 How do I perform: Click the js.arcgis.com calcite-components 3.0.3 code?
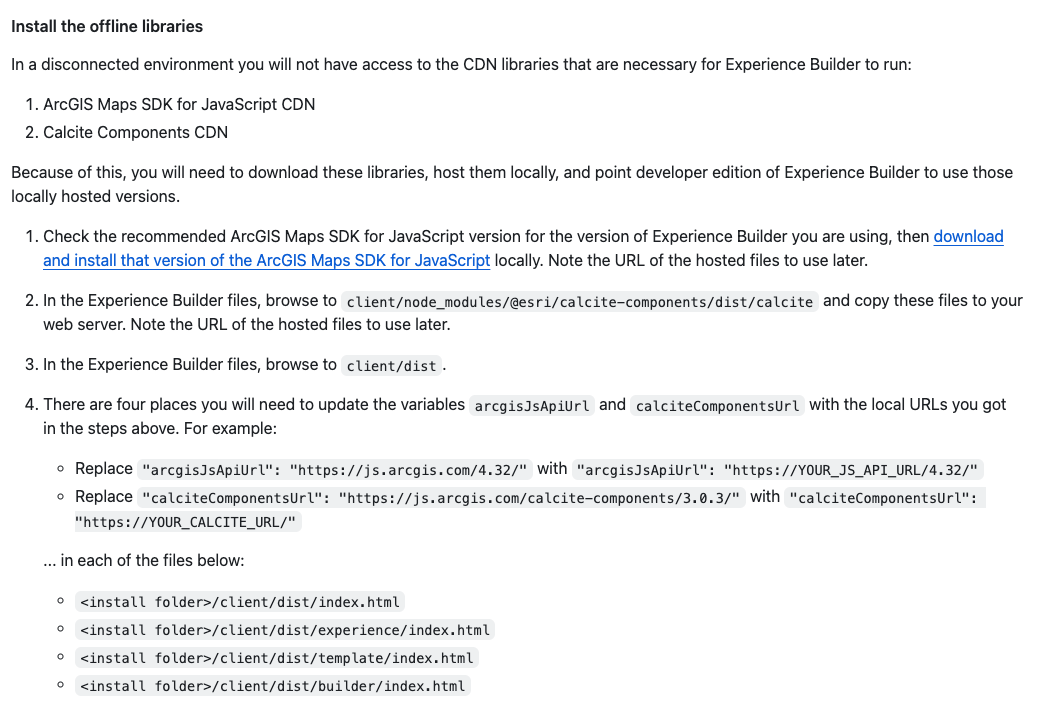(442, 498)
